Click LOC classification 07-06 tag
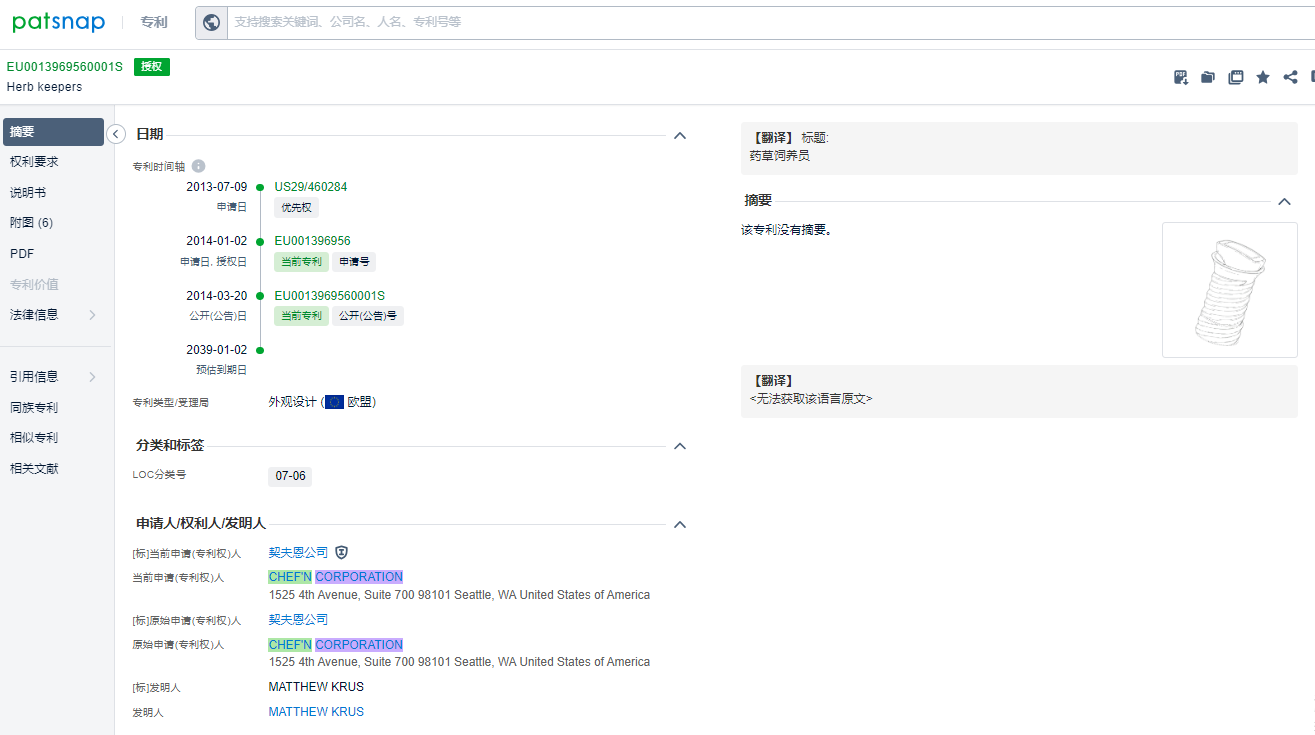The width and height of the screenshot is (1315, 735). (290, 476)
